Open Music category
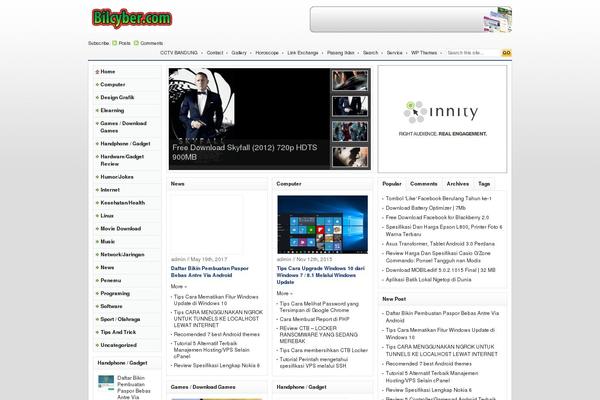Viewport: 600px width, 400px height. click(x=108, y=242)
